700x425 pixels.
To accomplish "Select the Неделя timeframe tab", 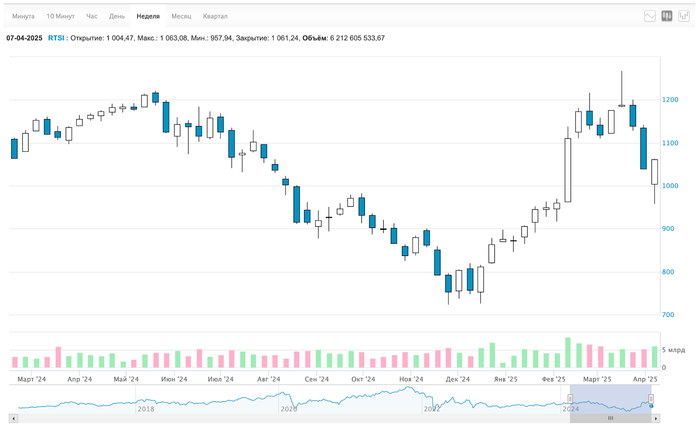I will (x=148, y=17).
